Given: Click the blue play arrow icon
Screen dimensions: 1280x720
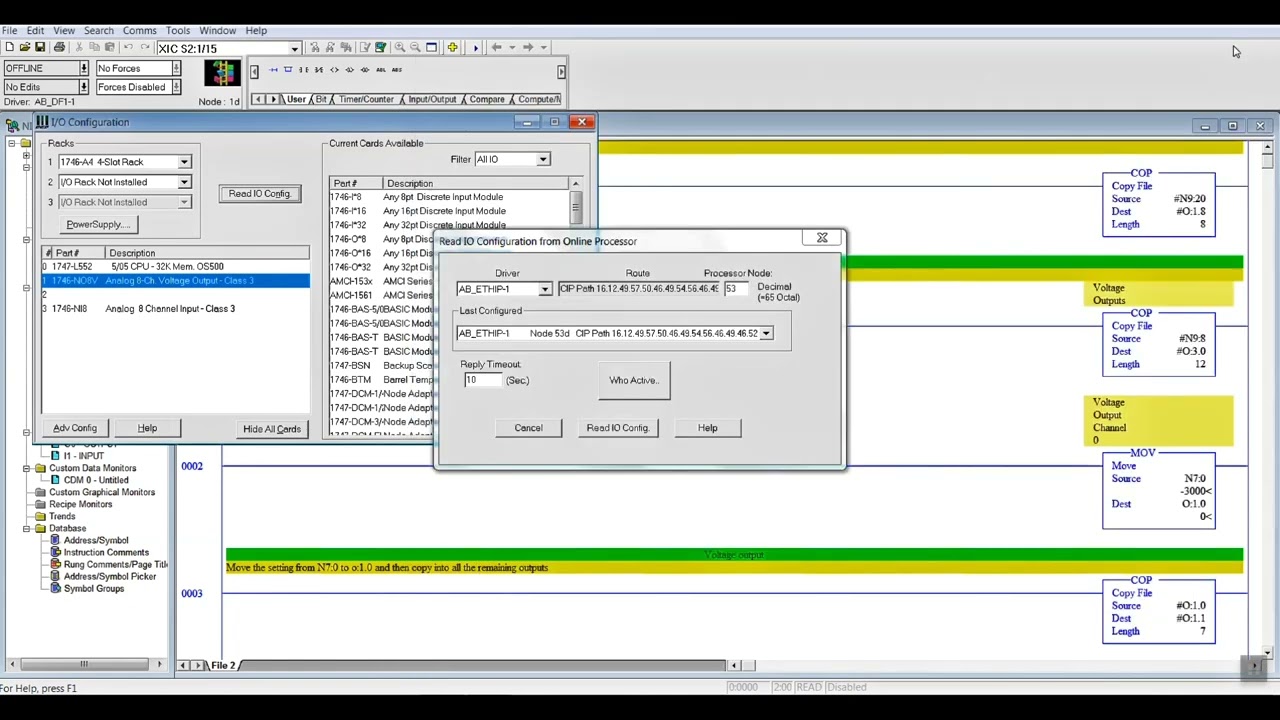Looking at the screenshot, I should (476, 47).
